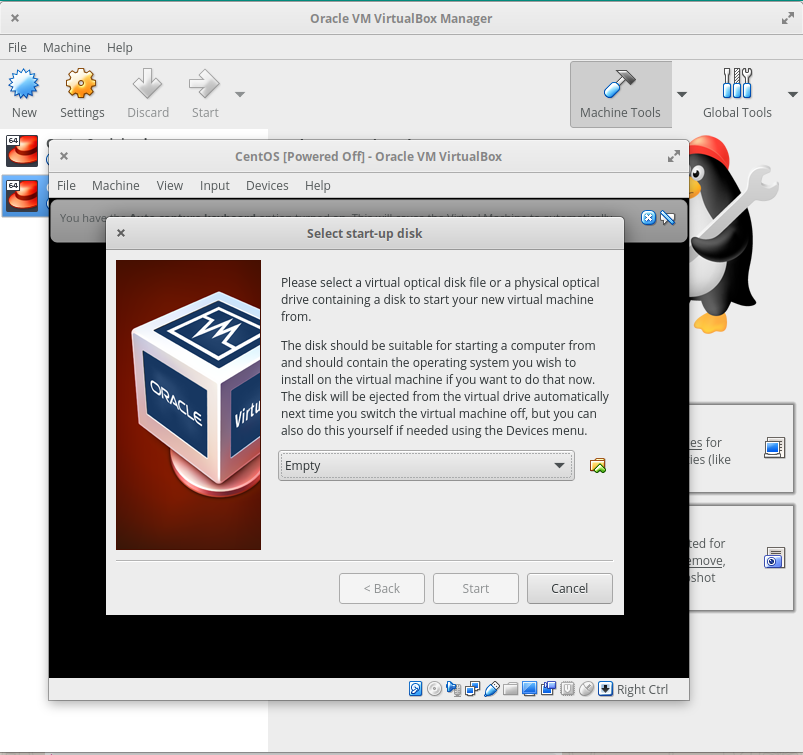Click the Right Ctrl host key label
This screenshot has width=803, height=755.
point(642,689)
